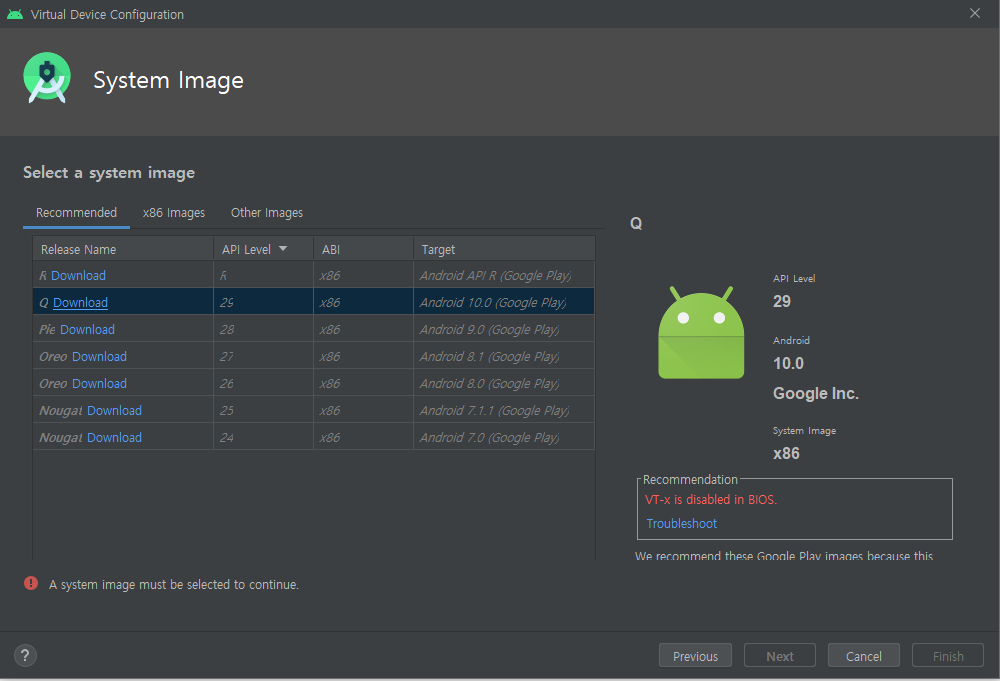This screenshot has height=681, width=1000.
Task: Click the green Android robot image
Action: coord(701,332)
